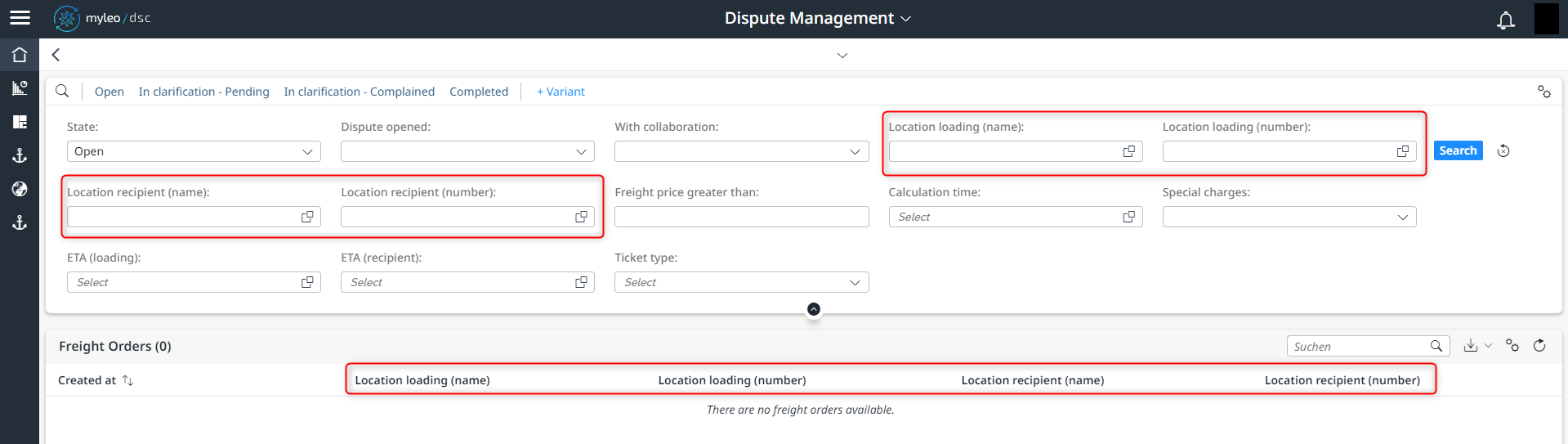Open the table settings gears icon
Screen dimensions: 1568x444
(x=1512, y=346)
